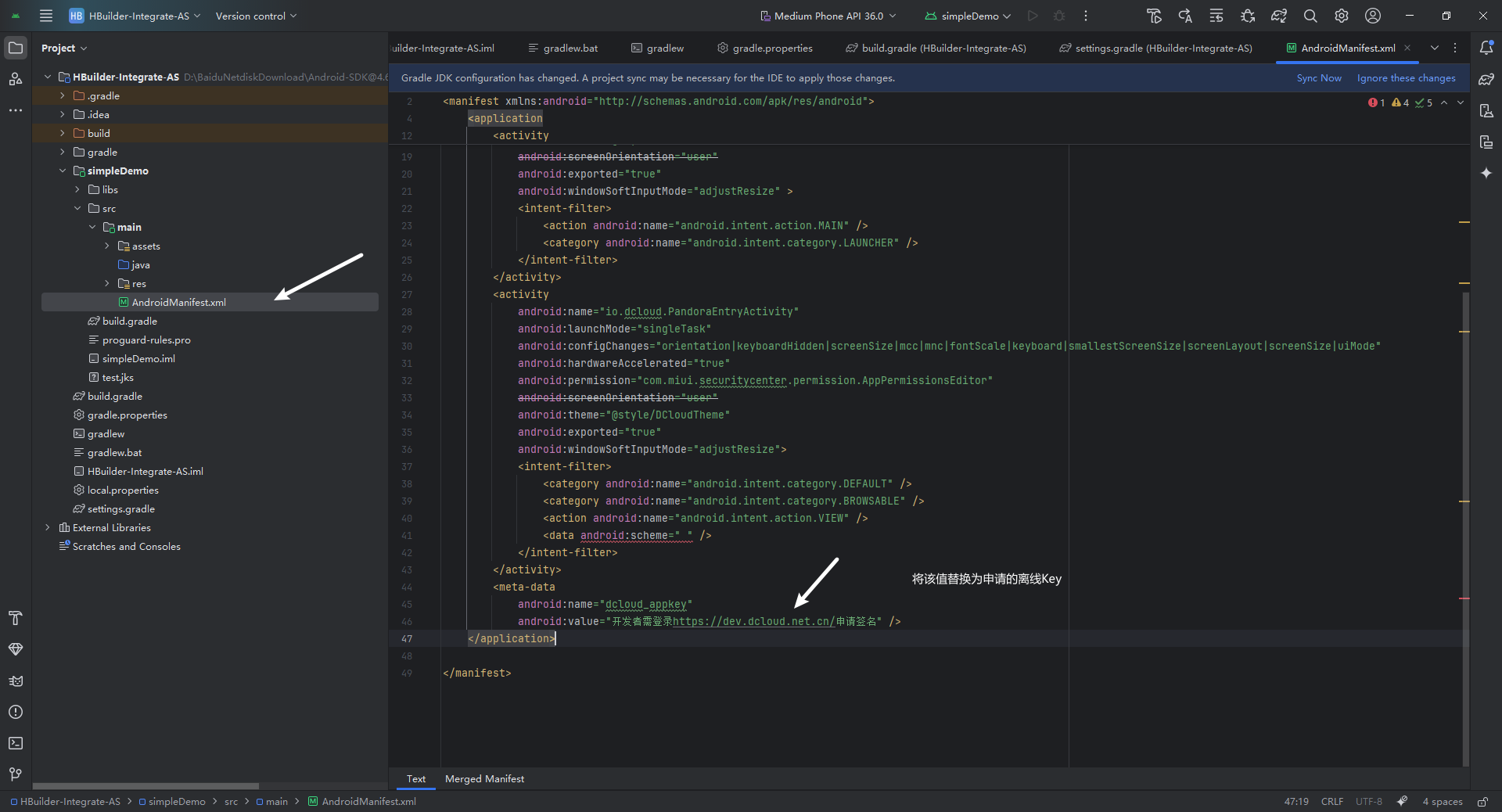Screen dimensions: 1502x812
Task: Toggle file read-only lock in status bar
Action: tap(1482, 801)
